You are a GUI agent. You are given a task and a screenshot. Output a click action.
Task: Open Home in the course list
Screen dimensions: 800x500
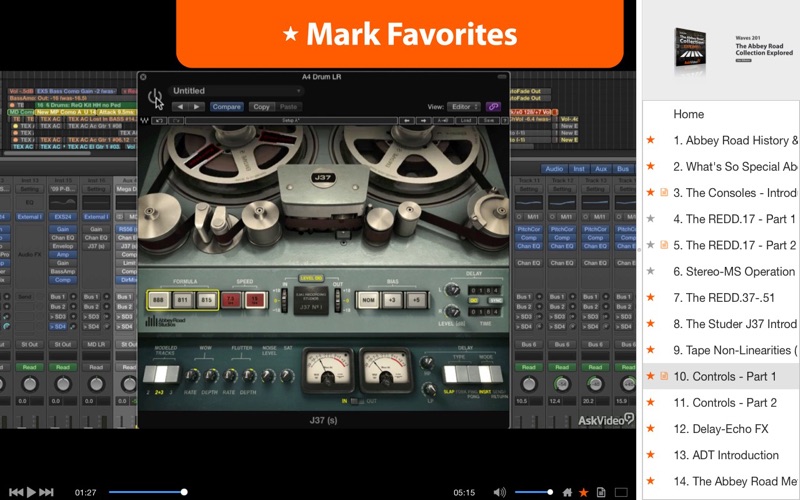(x=688, y=114)
